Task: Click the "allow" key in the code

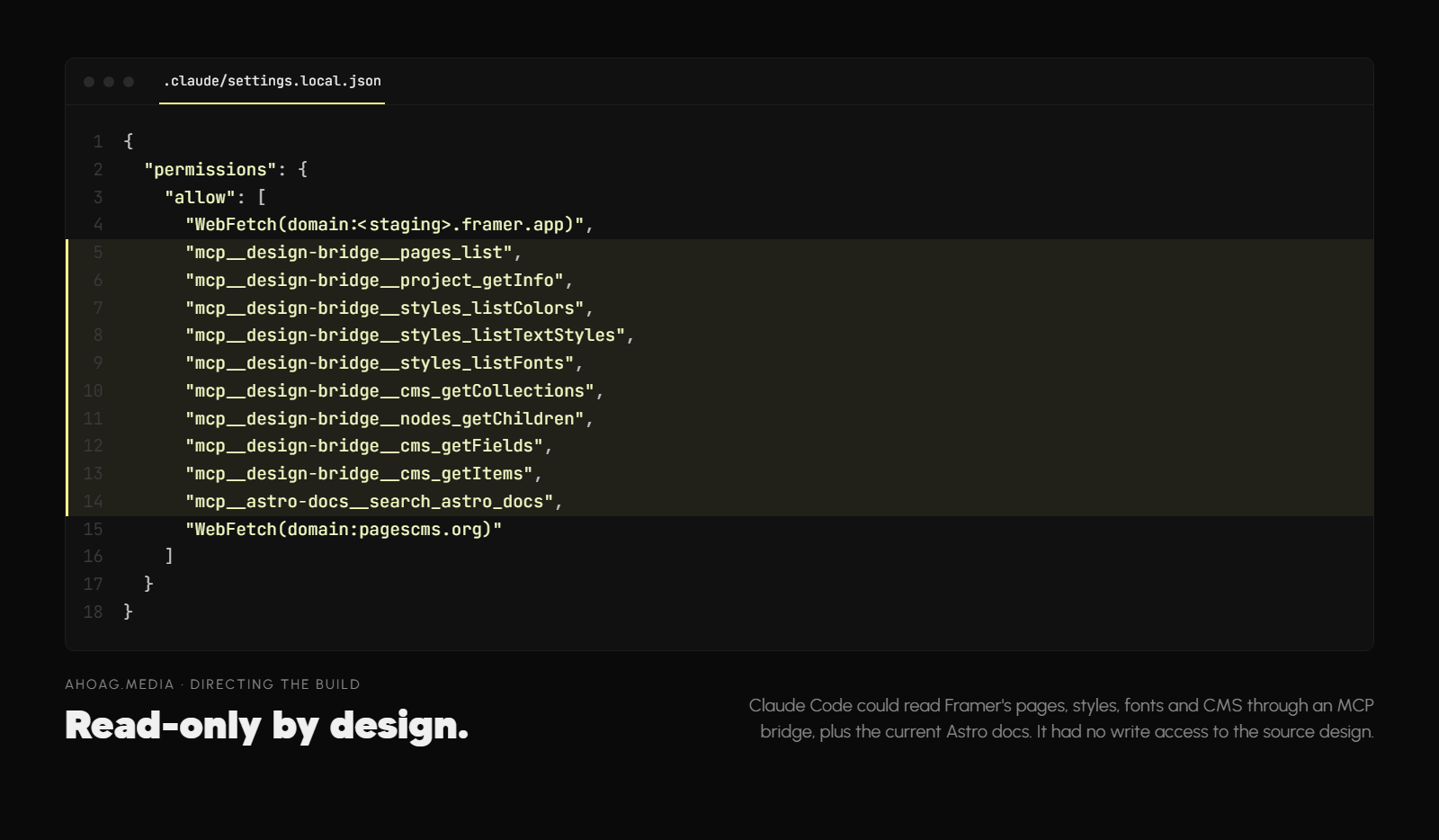Action: 201,197
